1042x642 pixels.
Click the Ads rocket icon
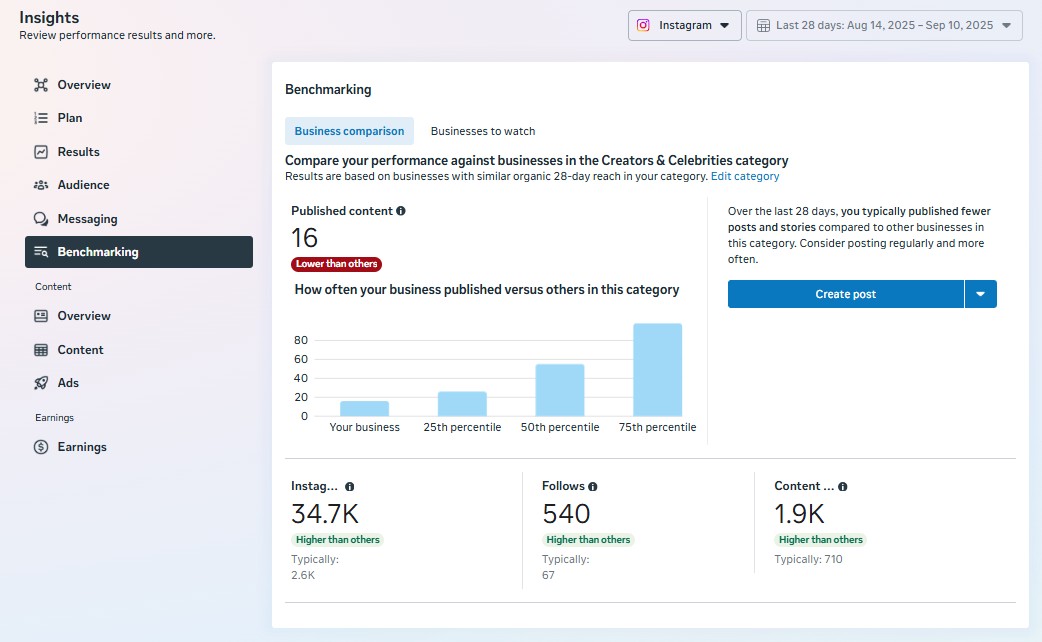[41, 383]
